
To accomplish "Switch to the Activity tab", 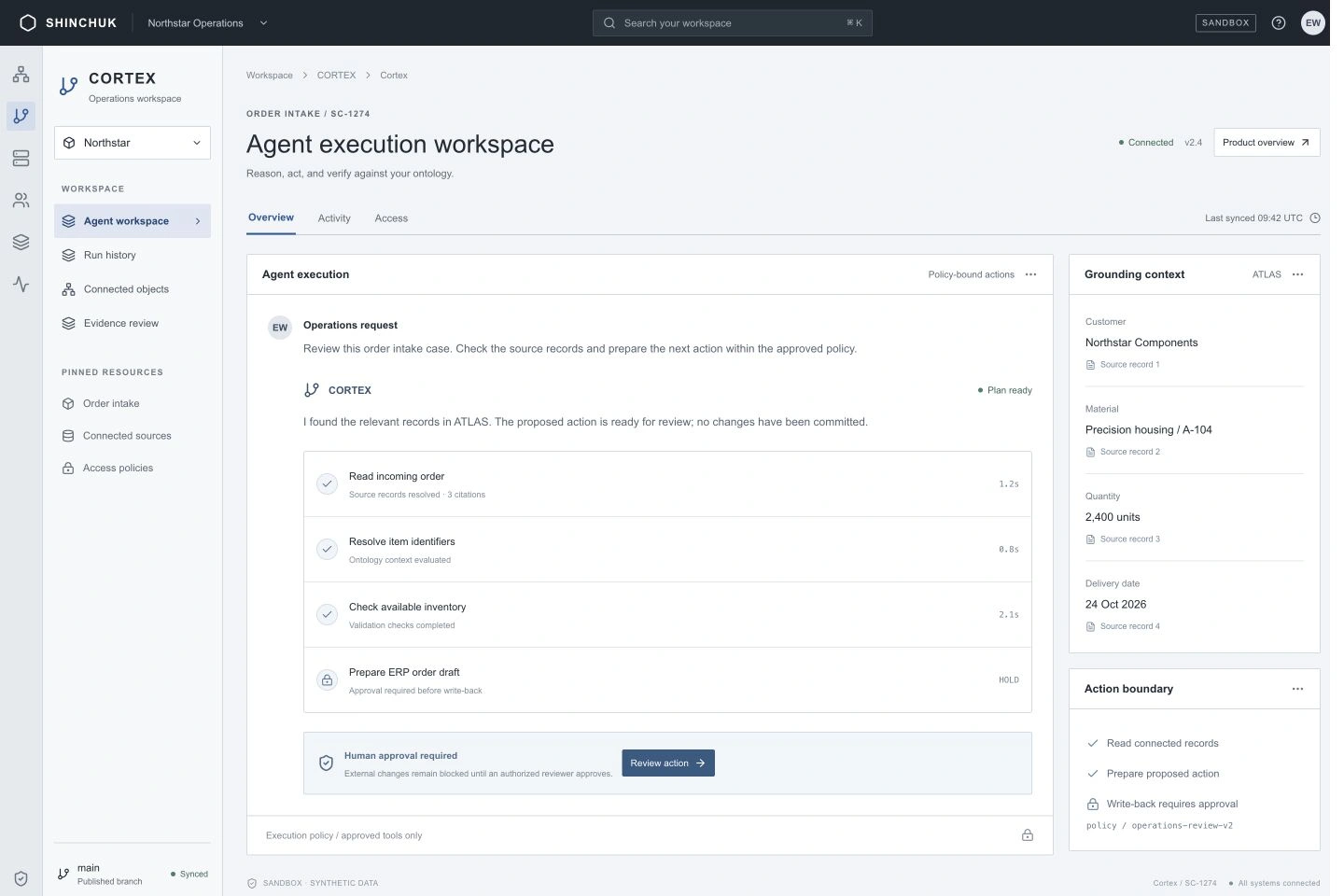I will [334, 218].
